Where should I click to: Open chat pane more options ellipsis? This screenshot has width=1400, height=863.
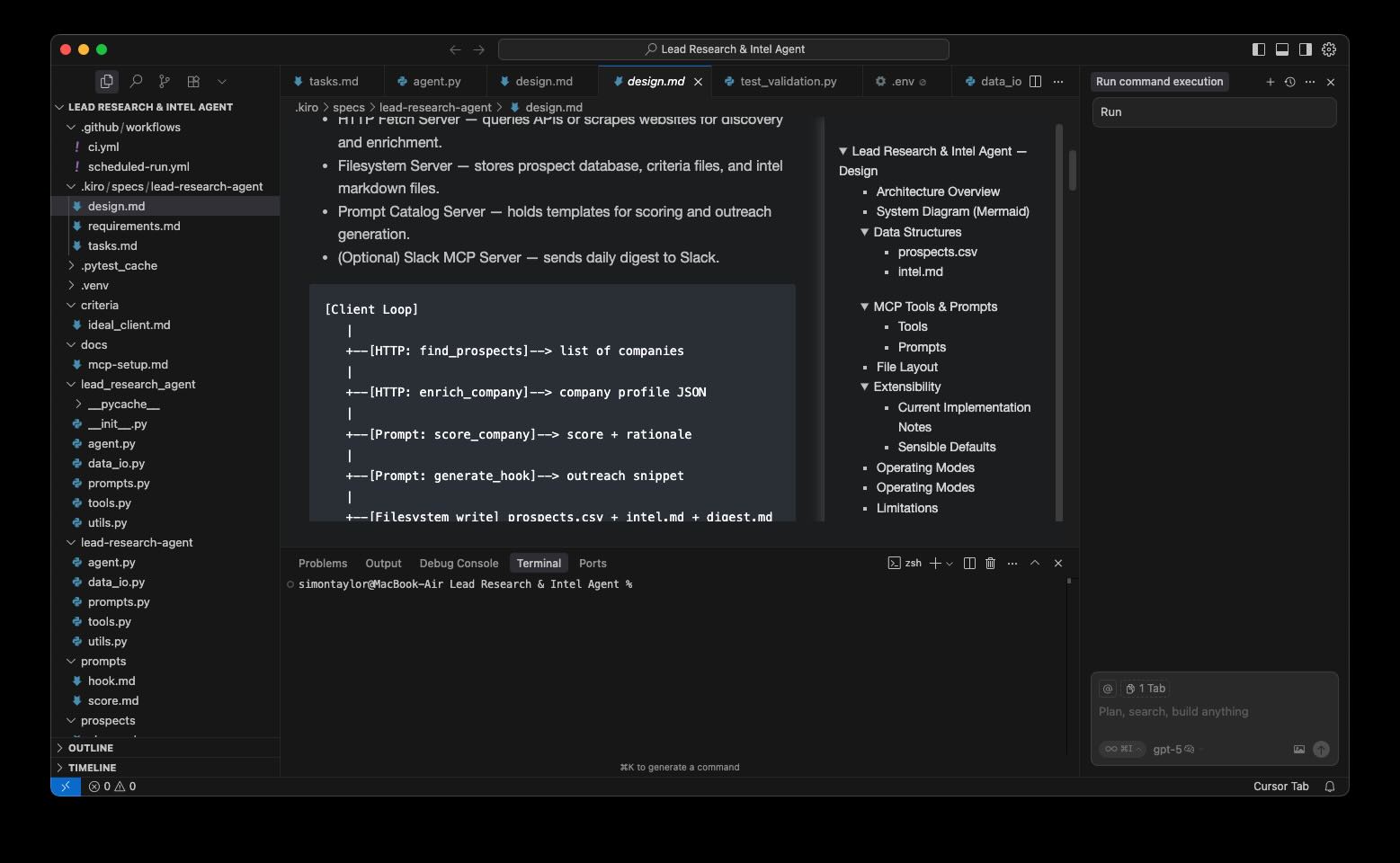point(1310,82)
